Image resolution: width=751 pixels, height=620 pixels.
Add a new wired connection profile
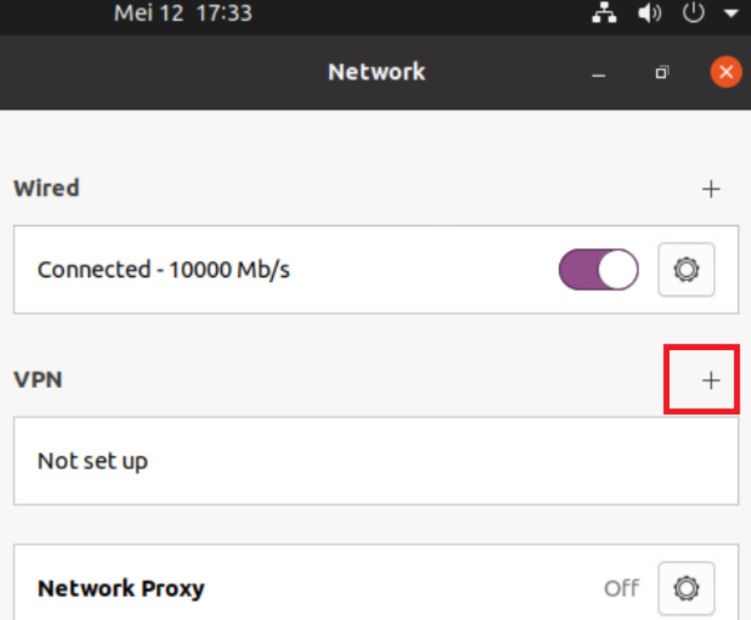tap(711, 189)
